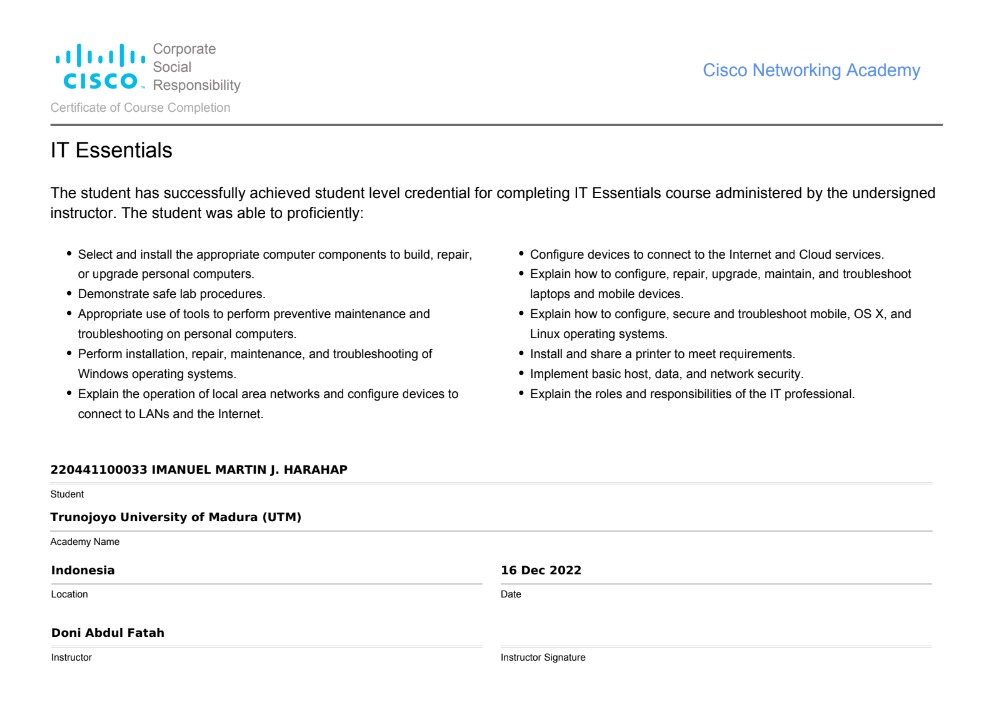Click the Demonstrate safe lab procedures bullet

coord(171,294)
